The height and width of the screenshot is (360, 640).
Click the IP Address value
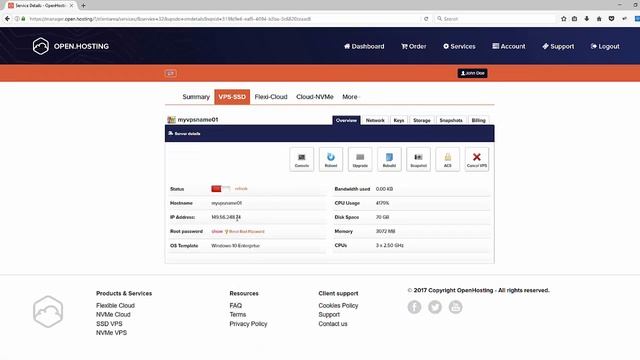(226, 217)
